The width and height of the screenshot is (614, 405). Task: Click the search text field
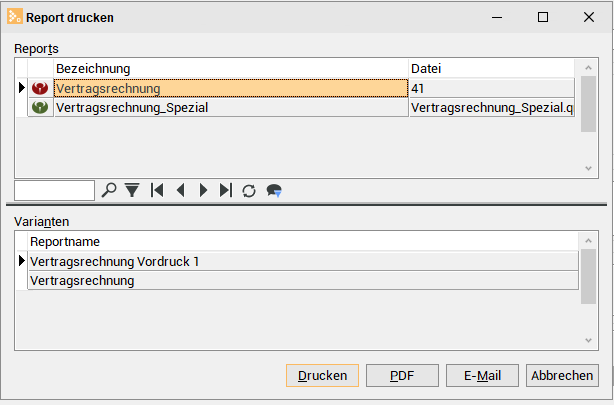(x=54, y=190)
